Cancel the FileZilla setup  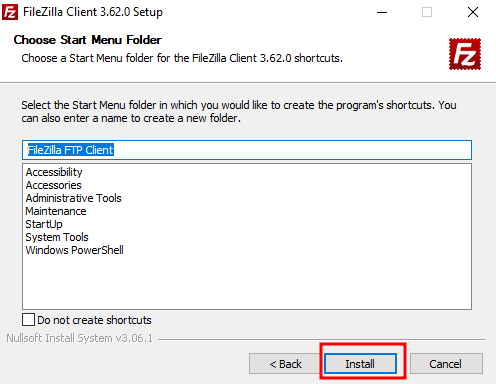(x=446, y=364)
